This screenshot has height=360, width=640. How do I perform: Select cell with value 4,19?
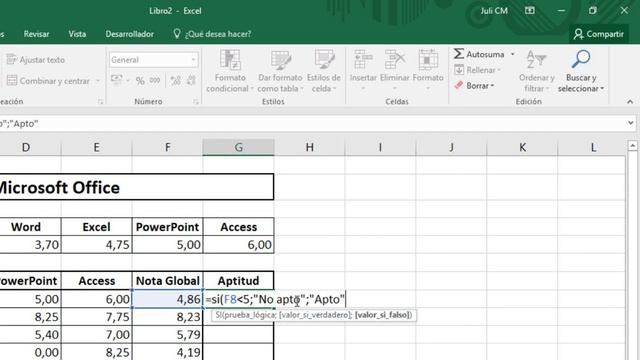pos(167,352)
